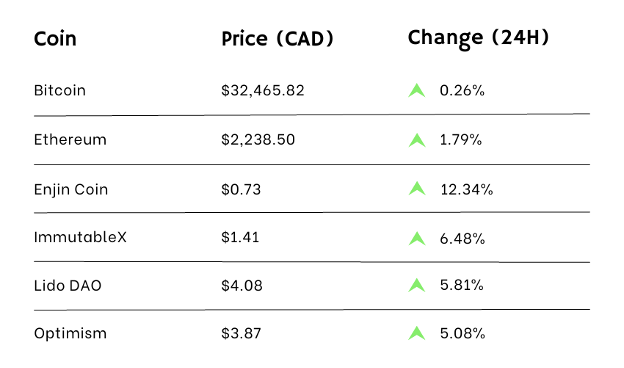Click the green up arrow beside Lido DAO's 5.81%
This screenshot has width=624, height=368.
click(x=417, y=285)
